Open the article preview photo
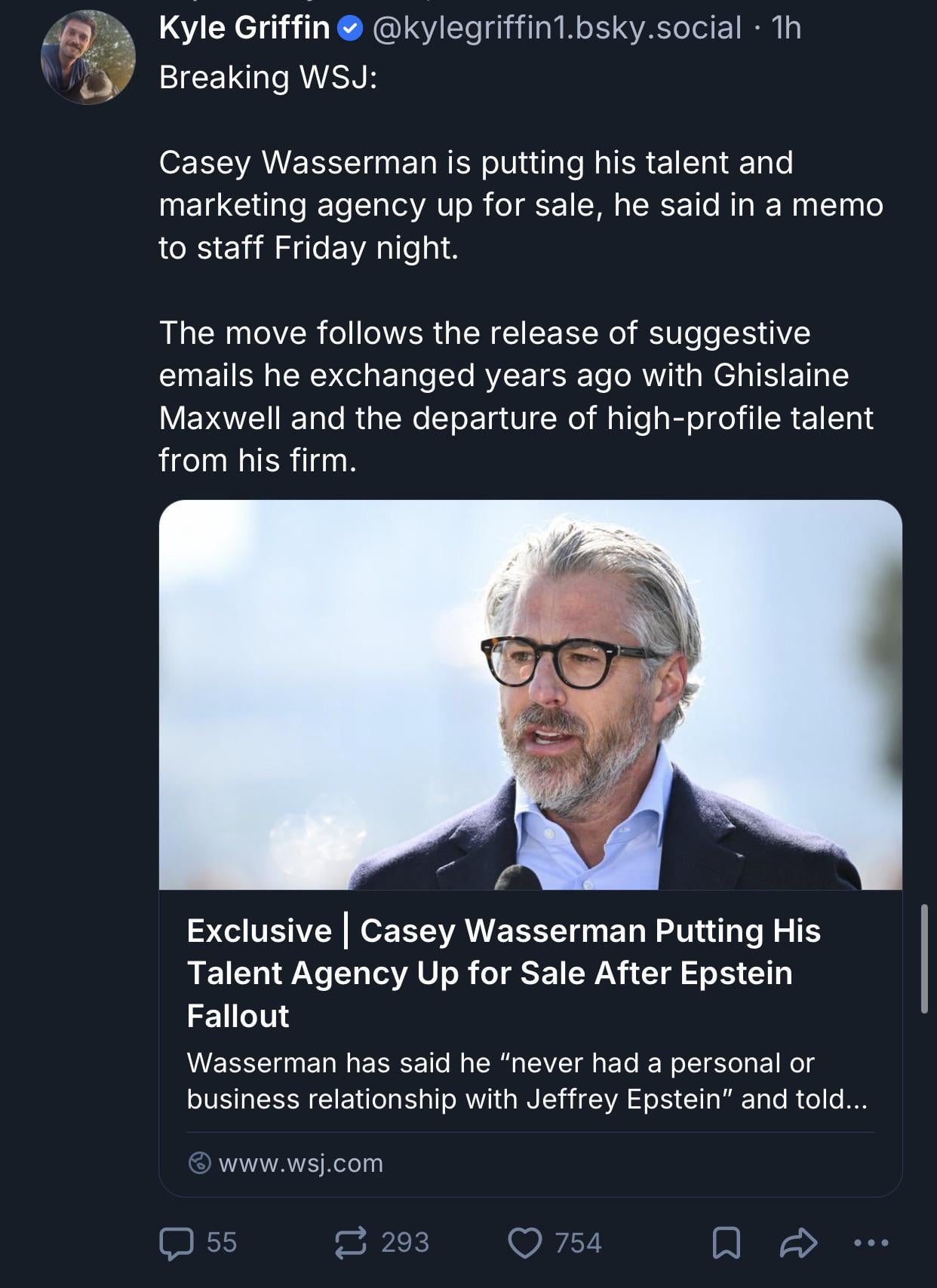This screenshot has height=1288, width=937. coord(530,695)
